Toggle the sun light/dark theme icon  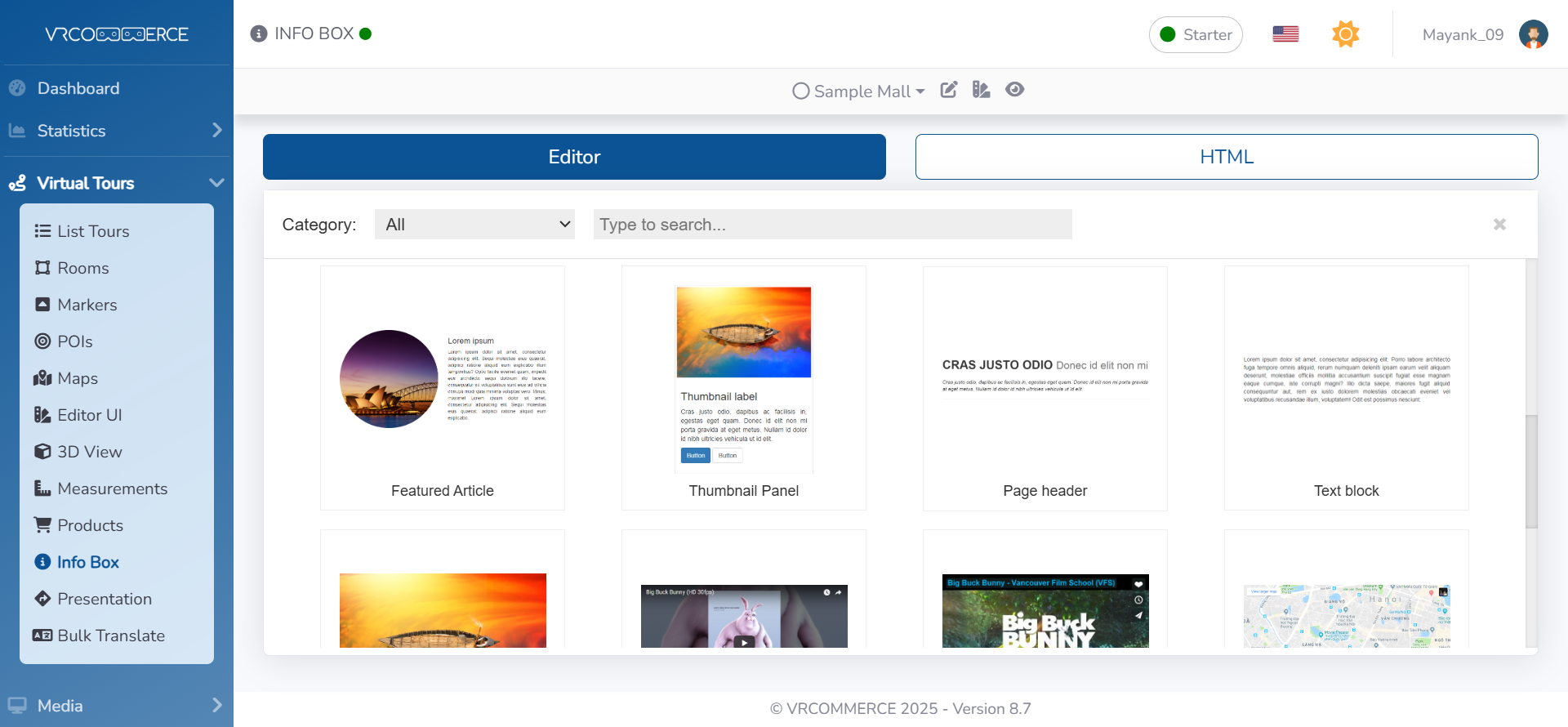1345,34
